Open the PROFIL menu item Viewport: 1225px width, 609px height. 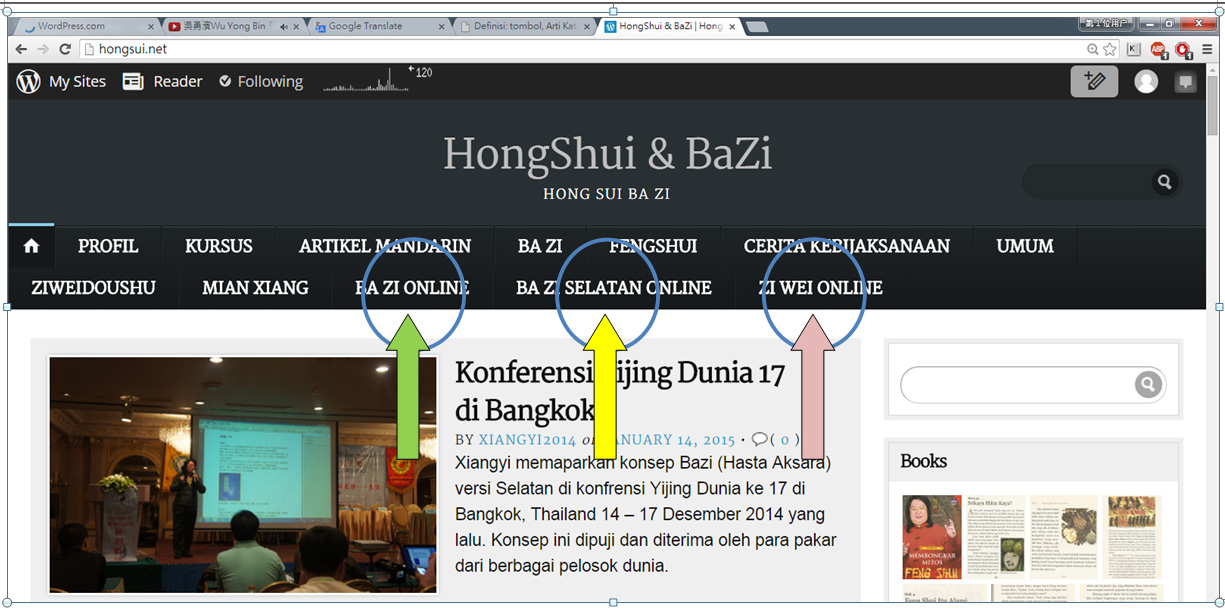(x=108, y=246)
